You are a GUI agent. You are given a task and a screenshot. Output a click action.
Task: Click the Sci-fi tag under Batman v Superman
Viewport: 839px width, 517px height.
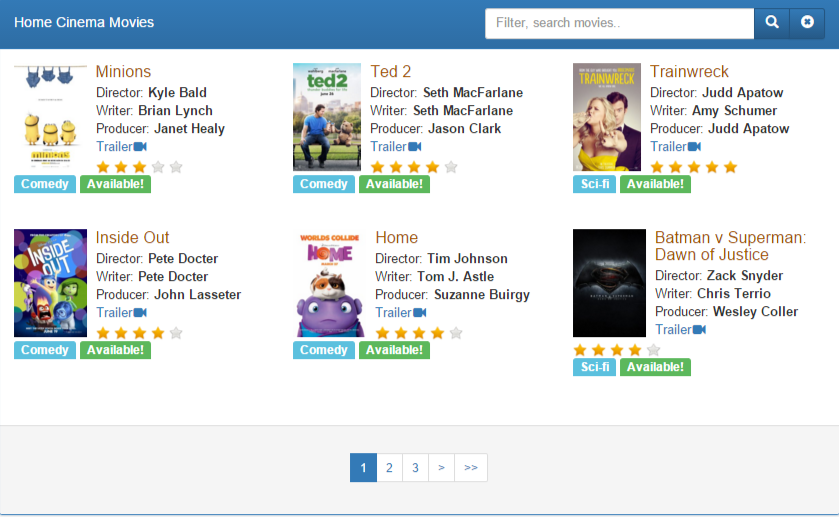[594, 367]
